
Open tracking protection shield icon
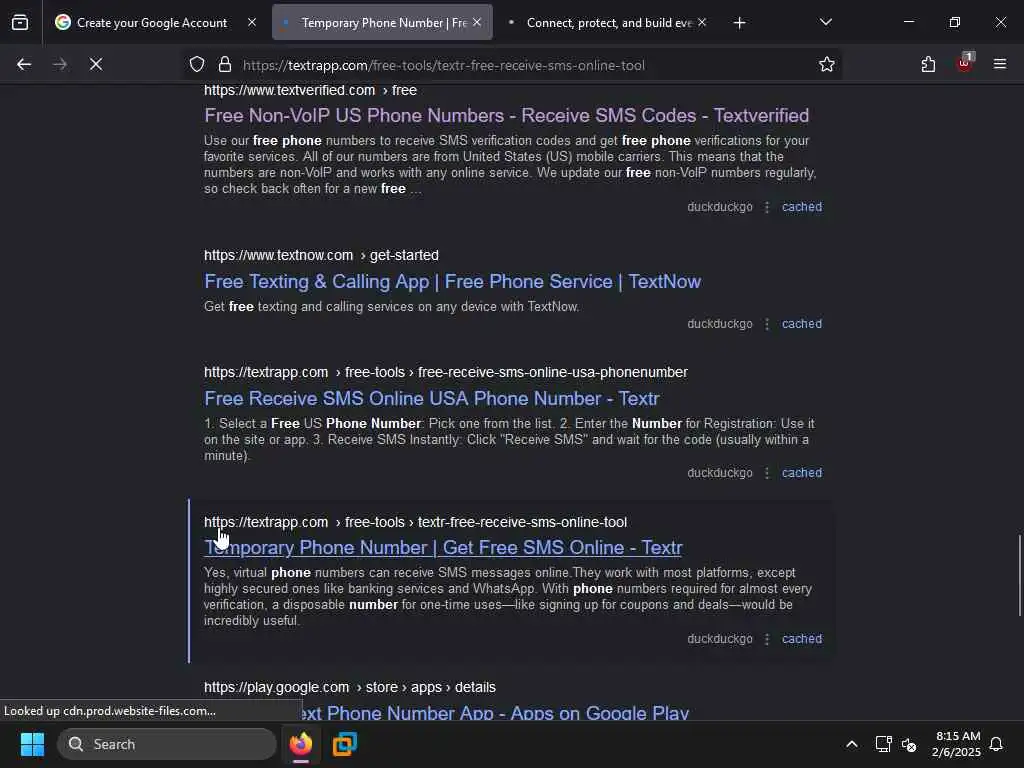(197, 65)
